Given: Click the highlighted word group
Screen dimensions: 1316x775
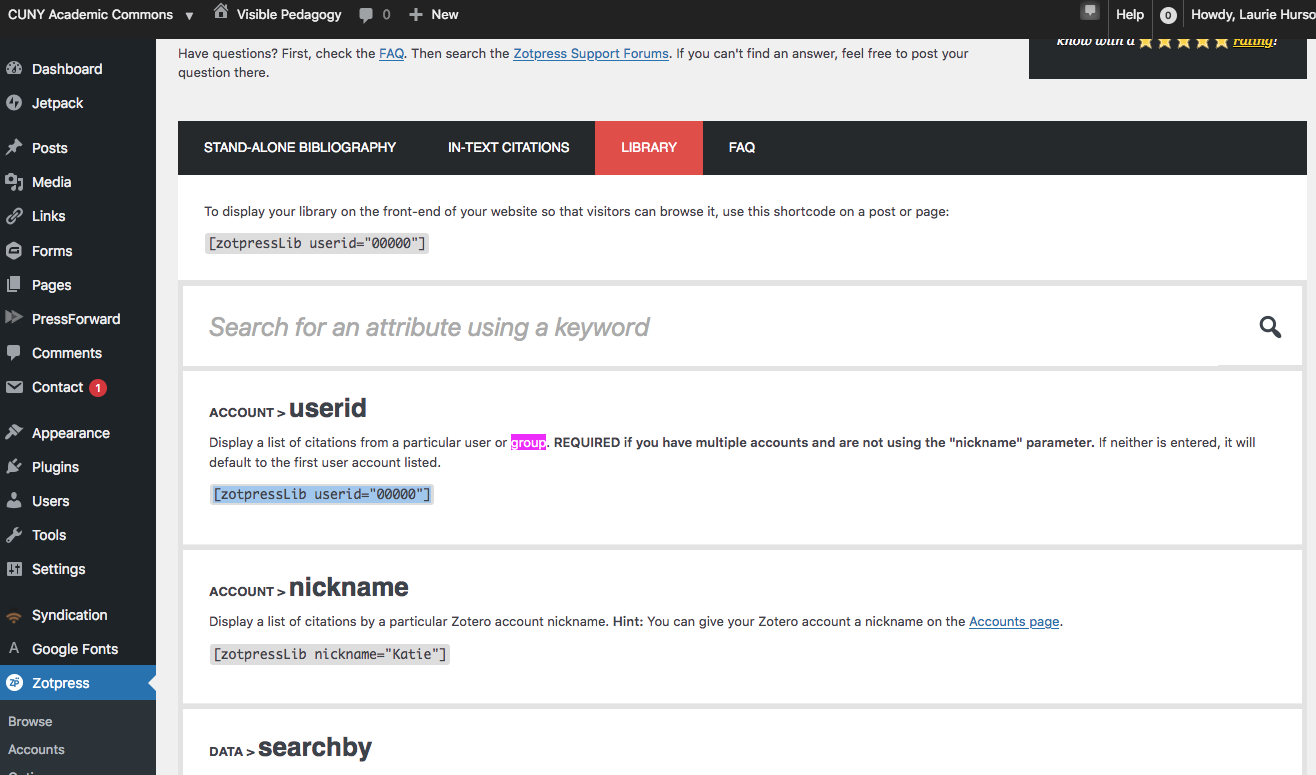Looking at the screenshot, I should pyautogui.click(x=529, y=442).
